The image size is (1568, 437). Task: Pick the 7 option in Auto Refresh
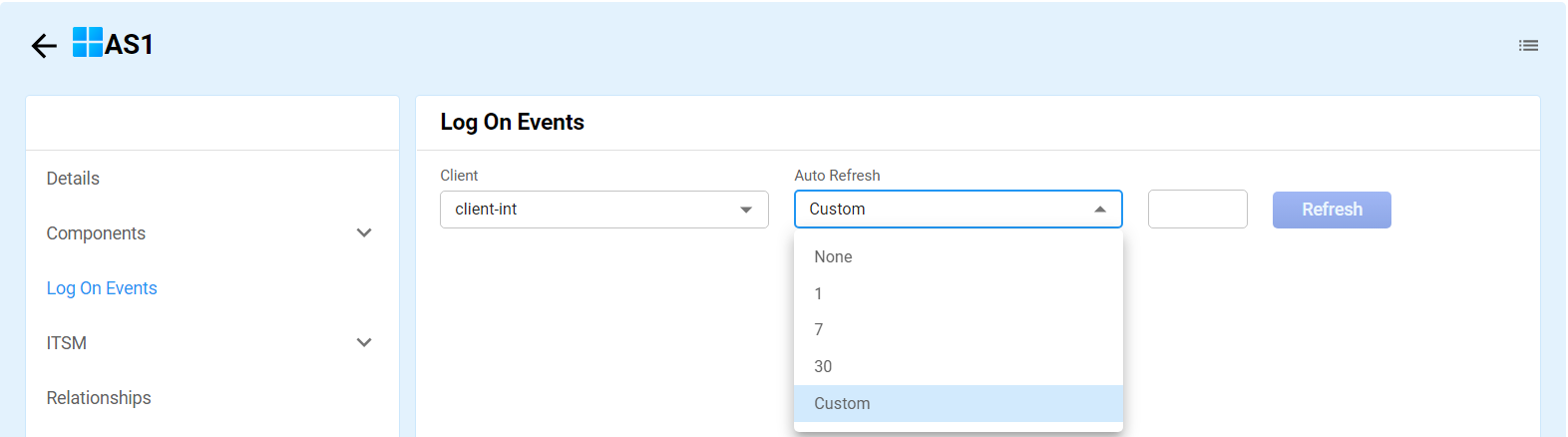(x=819, y=330)
